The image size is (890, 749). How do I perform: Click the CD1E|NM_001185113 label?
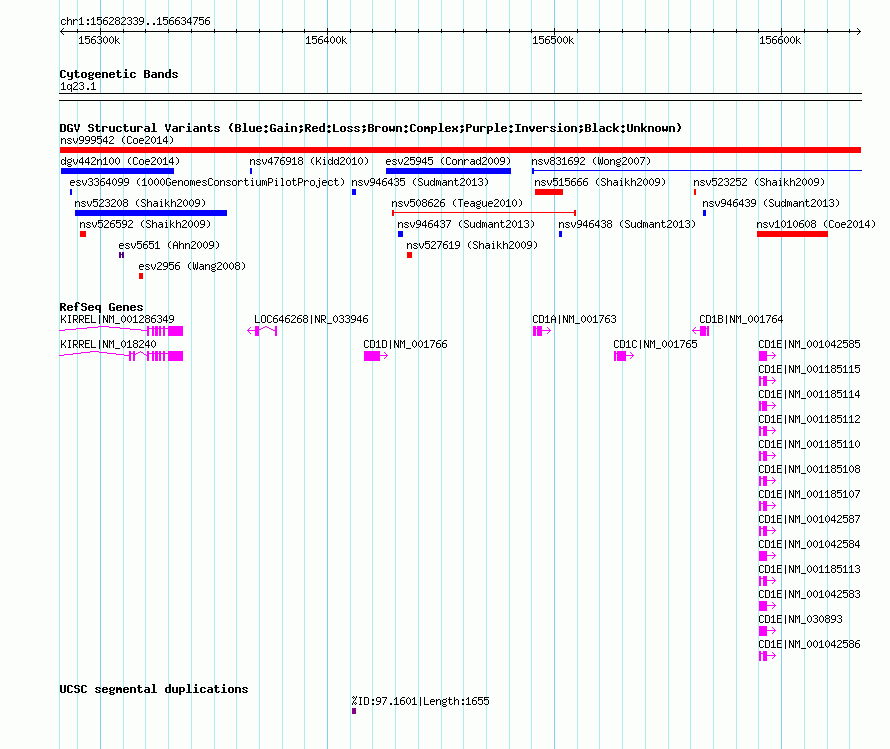[x=809, y=569]
